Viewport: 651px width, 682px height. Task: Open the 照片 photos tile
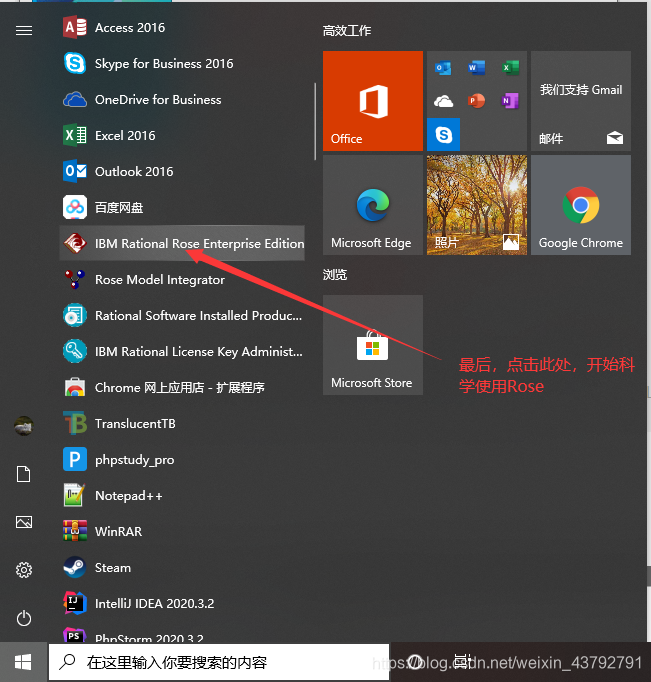477,205
